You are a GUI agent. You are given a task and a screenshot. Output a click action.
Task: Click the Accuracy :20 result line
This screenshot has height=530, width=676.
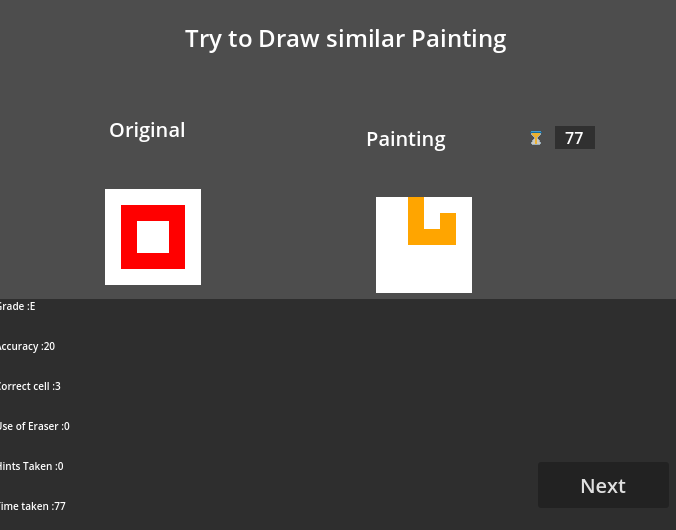pos(27,346)
